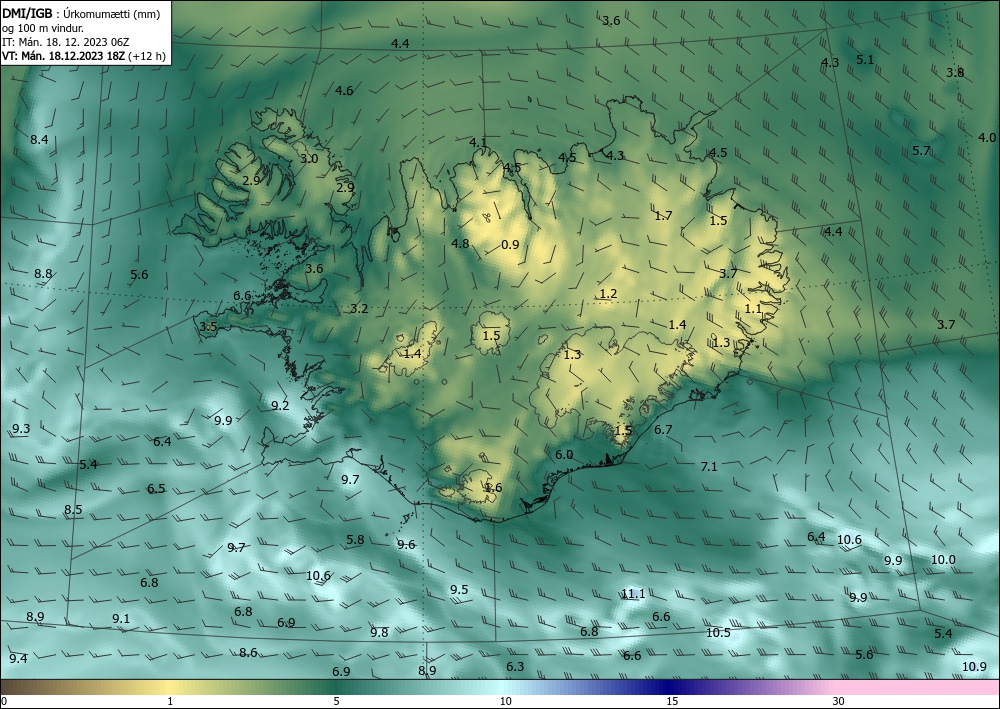Select the 5.1 value on the map
The width and height of the screenshot is (1000, 709).
[x=865, y=60]
